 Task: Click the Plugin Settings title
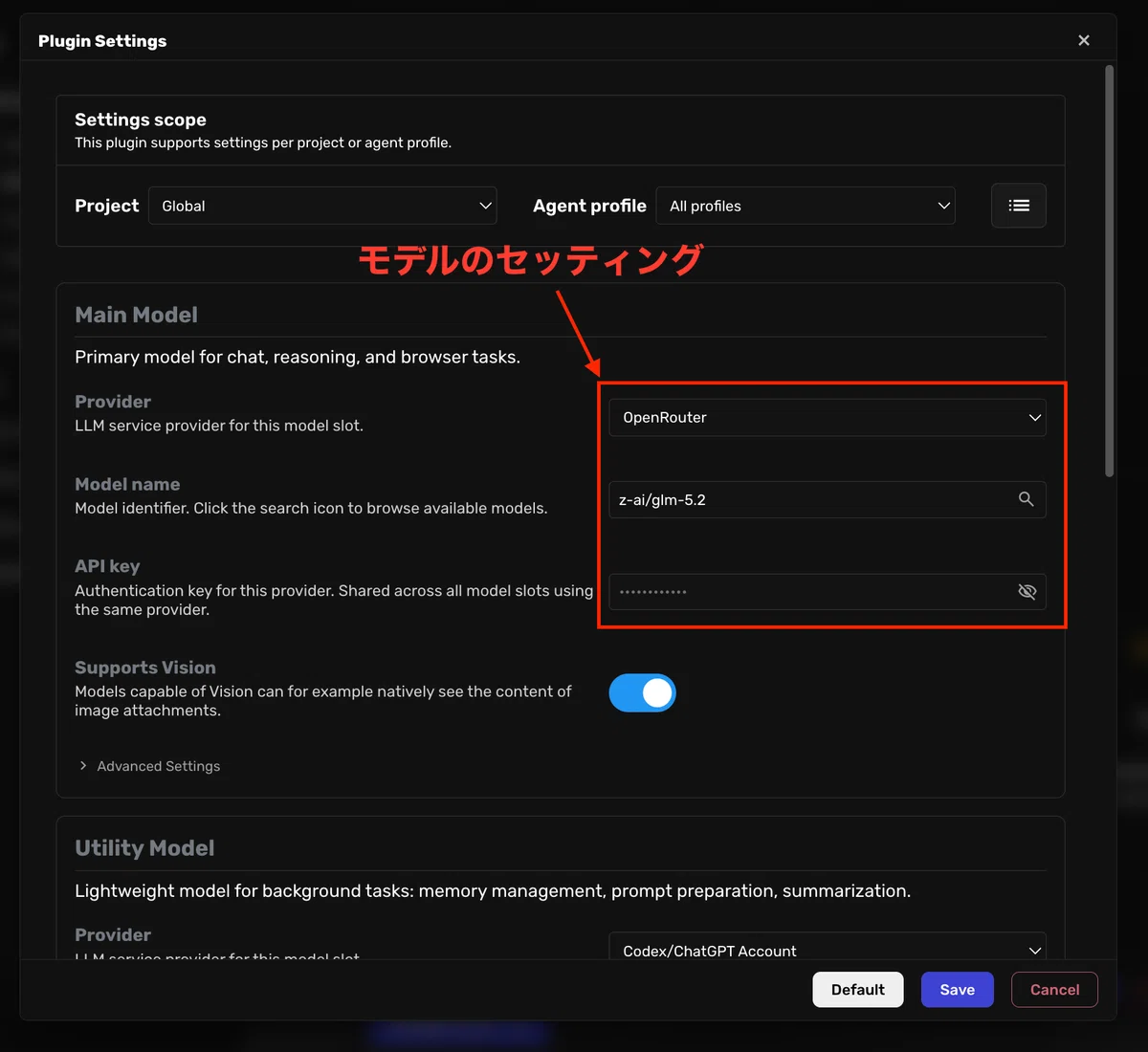click(x=102, y=41)
